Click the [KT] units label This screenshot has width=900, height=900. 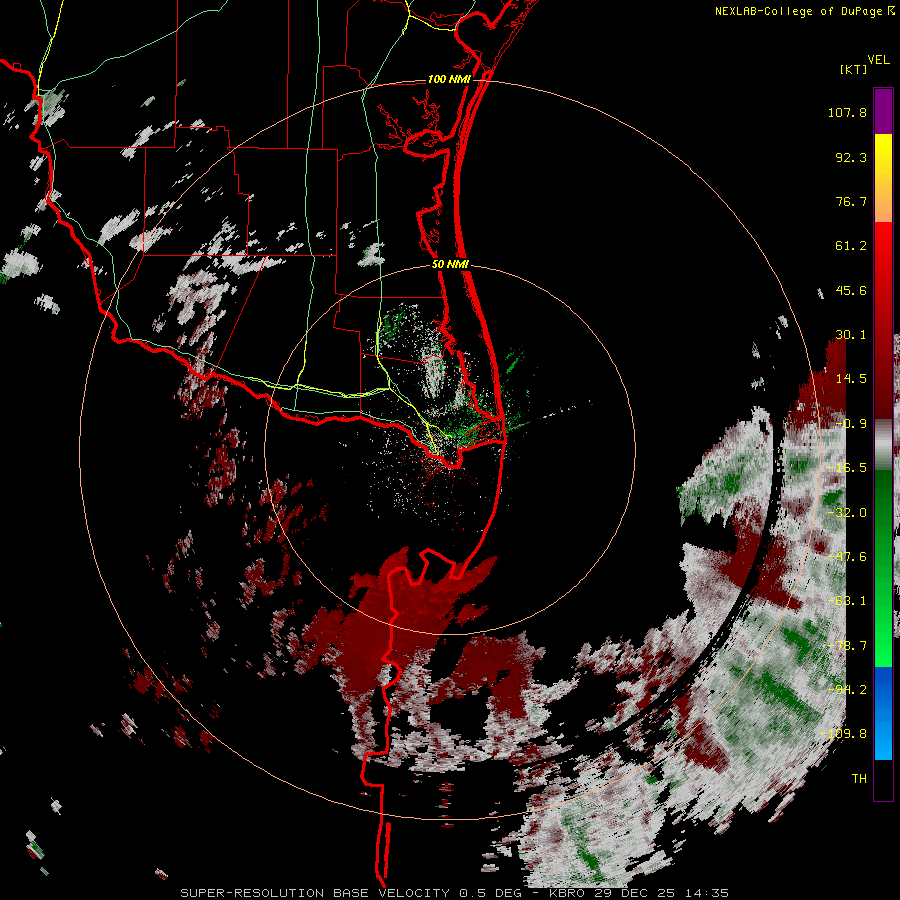[x=853, y=69]
